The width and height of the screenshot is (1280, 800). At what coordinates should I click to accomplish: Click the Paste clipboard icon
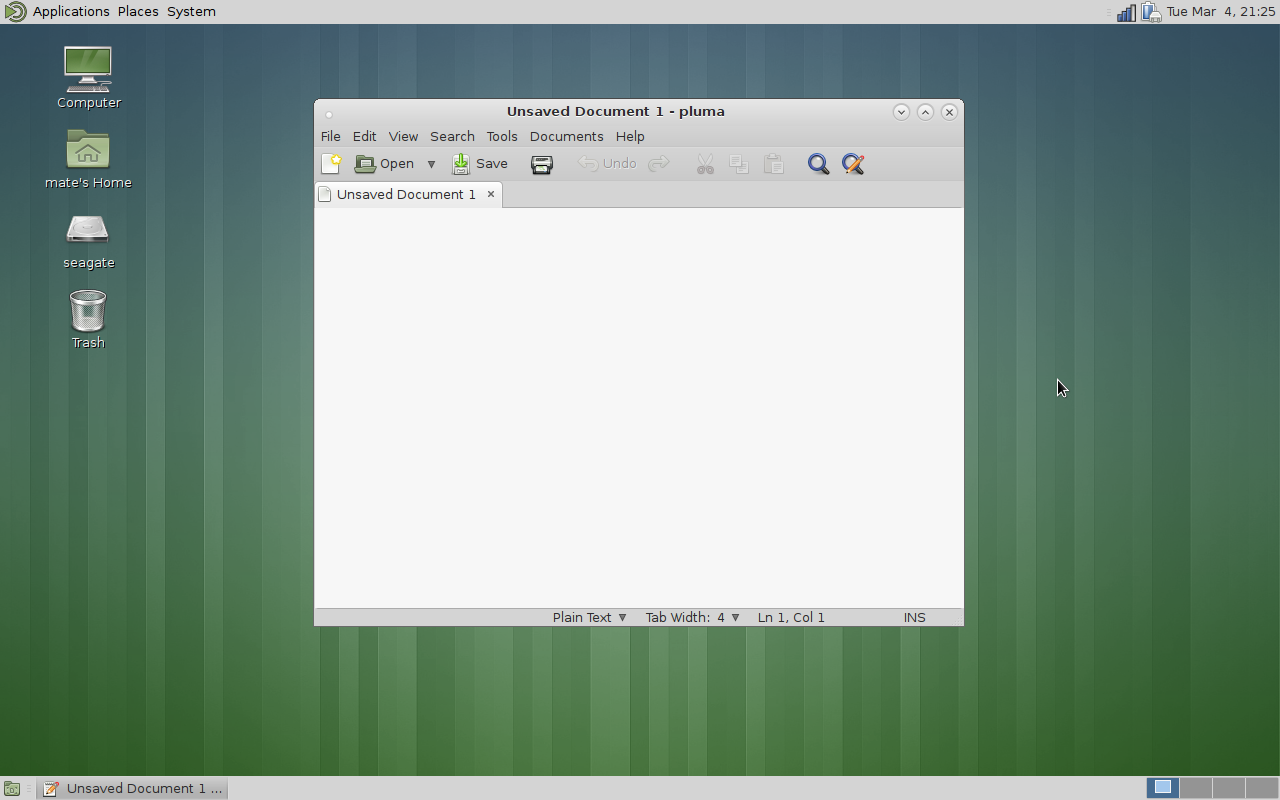coord(773,164)
